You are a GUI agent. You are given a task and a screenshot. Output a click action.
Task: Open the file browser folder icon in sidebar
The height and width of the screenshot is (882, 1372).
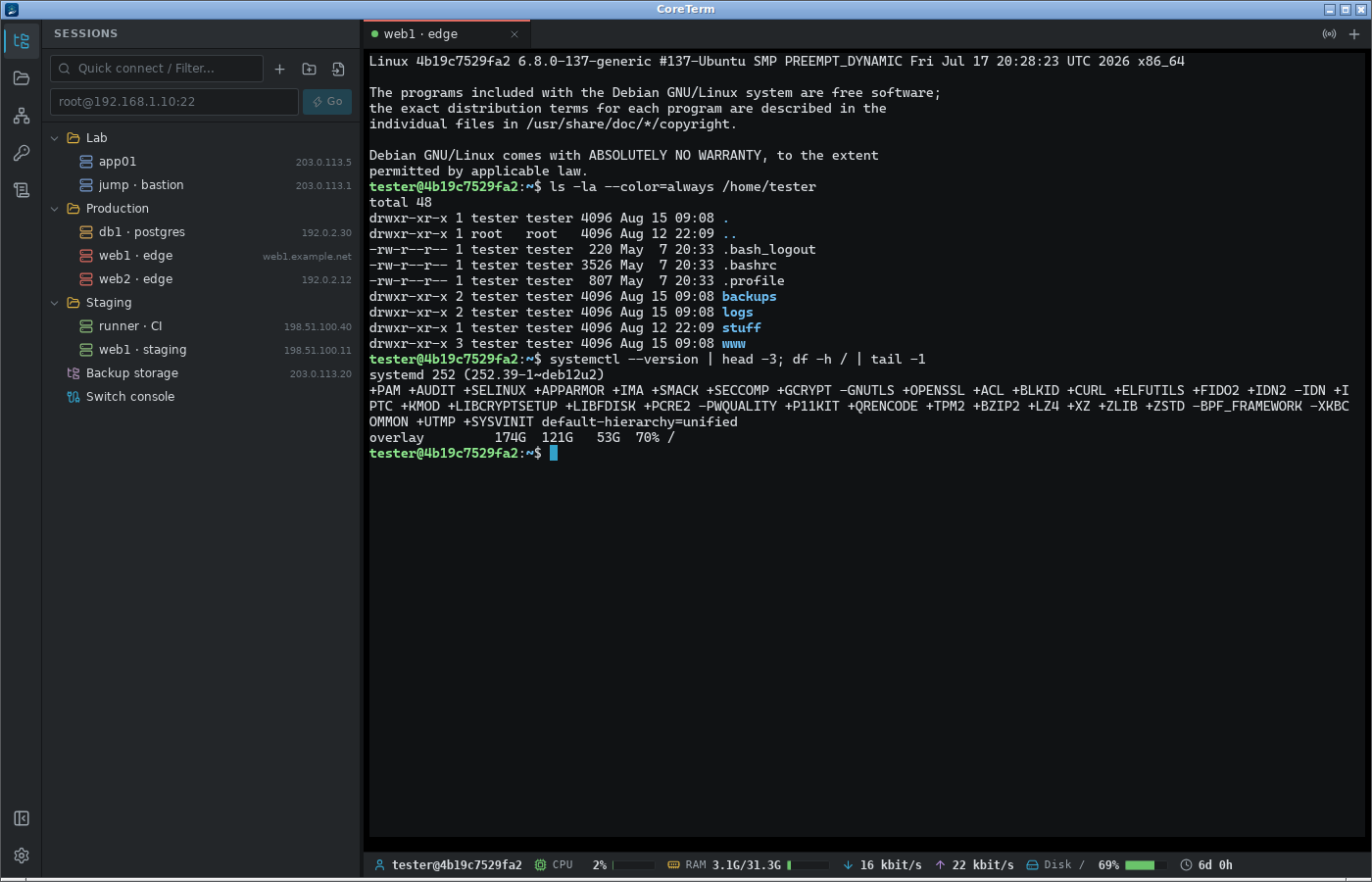(22, 78)
